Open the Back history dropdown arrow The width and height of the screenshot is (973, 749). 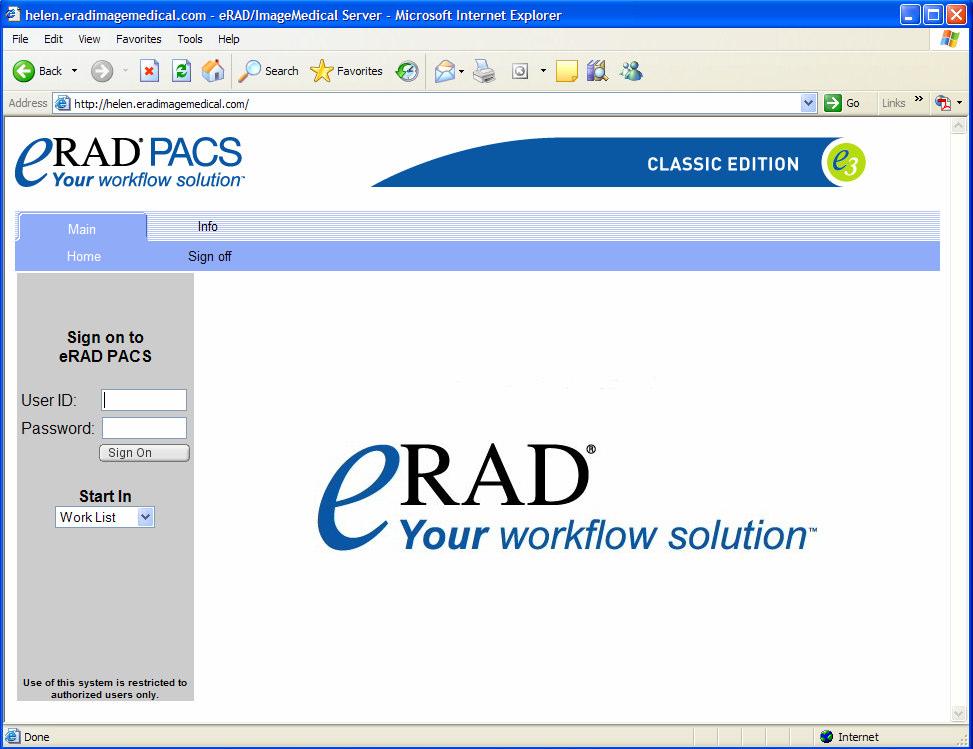74,71
